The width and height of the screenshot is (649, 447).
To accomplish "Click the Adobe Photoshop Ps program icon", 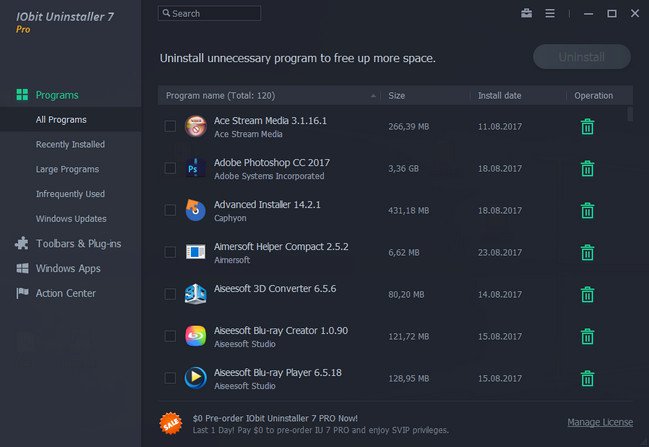I will 195,168.
